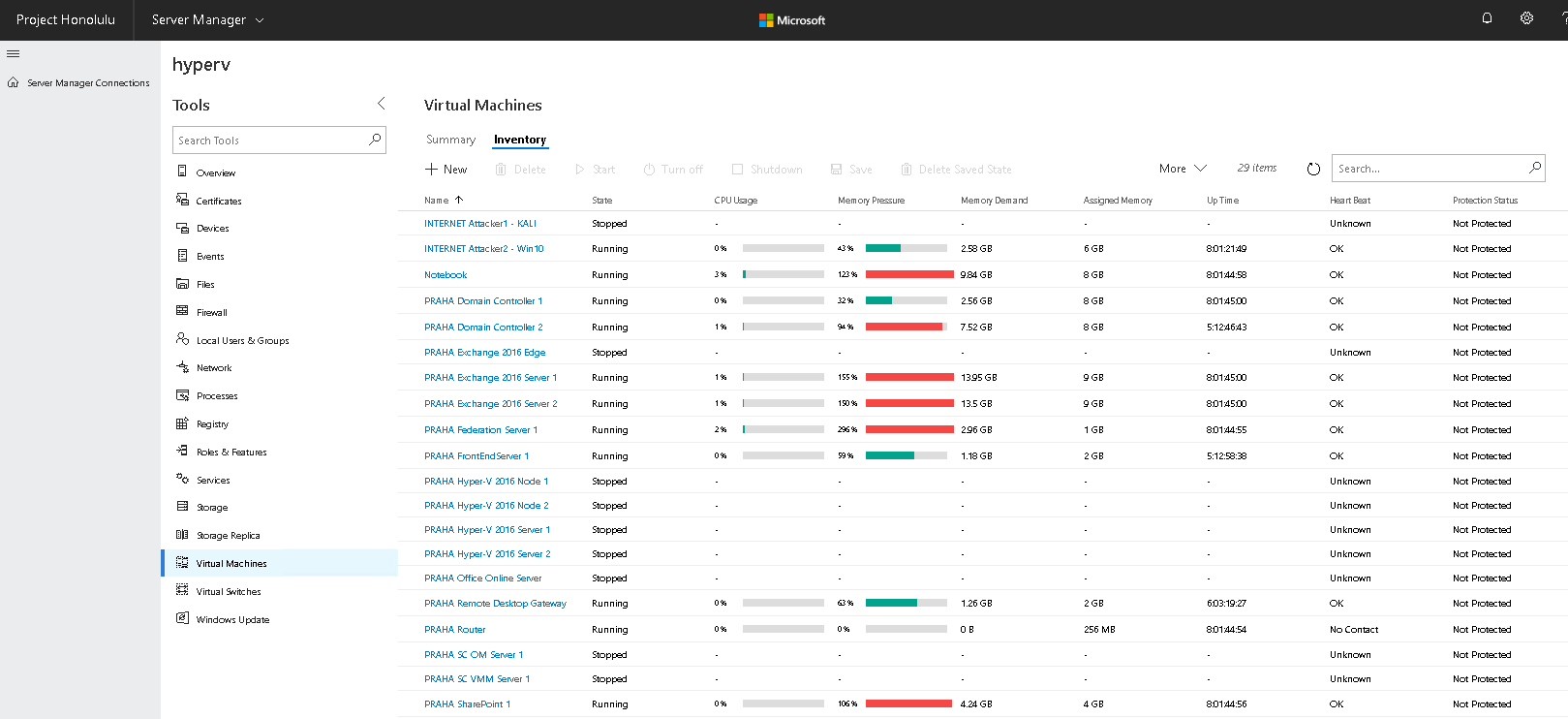Open PRAHA Federation Server 1
The image size is (1568, 719).
(x=480, y=429)
